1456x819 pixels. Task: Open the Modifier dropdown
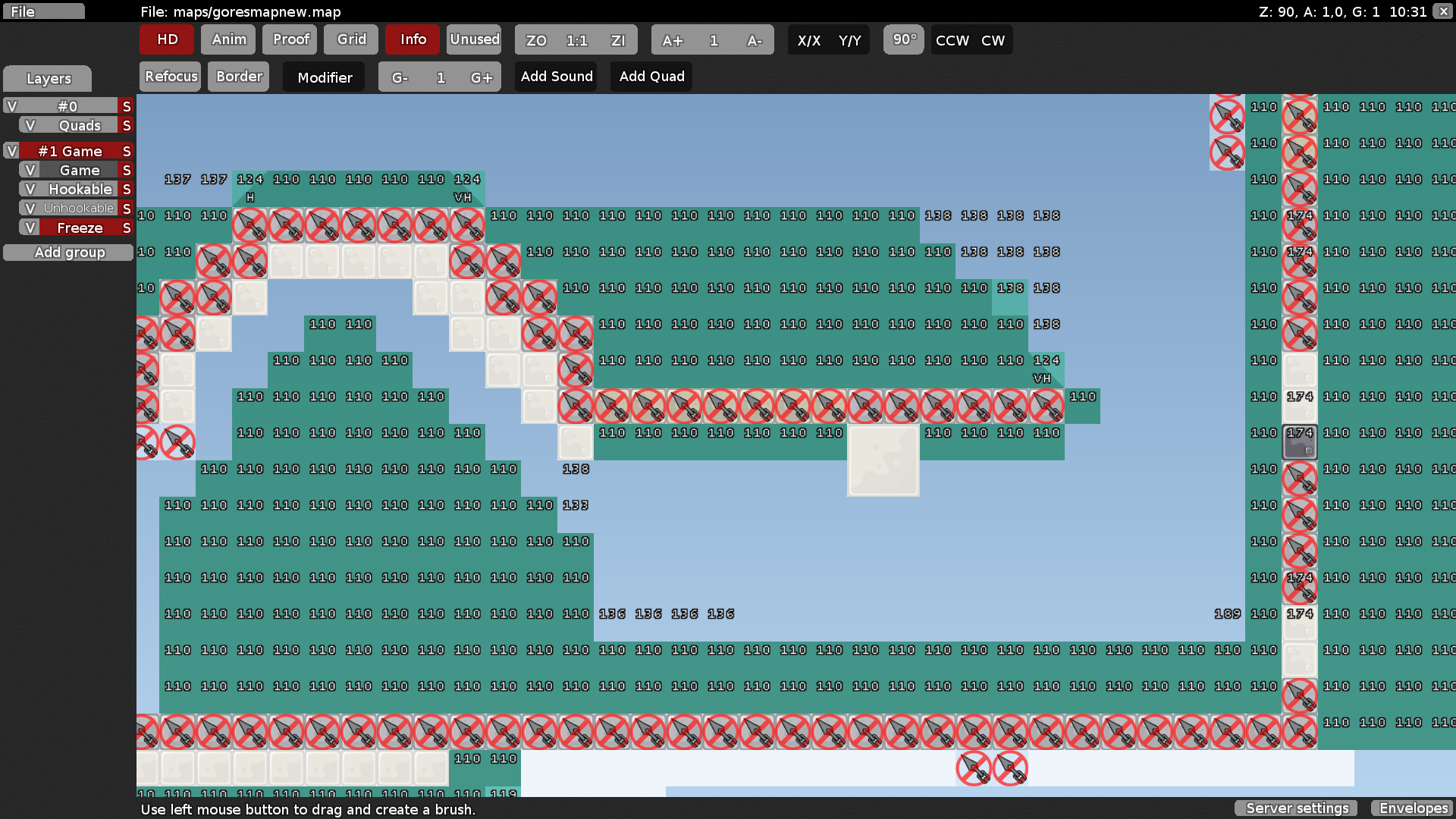(324, 77)
